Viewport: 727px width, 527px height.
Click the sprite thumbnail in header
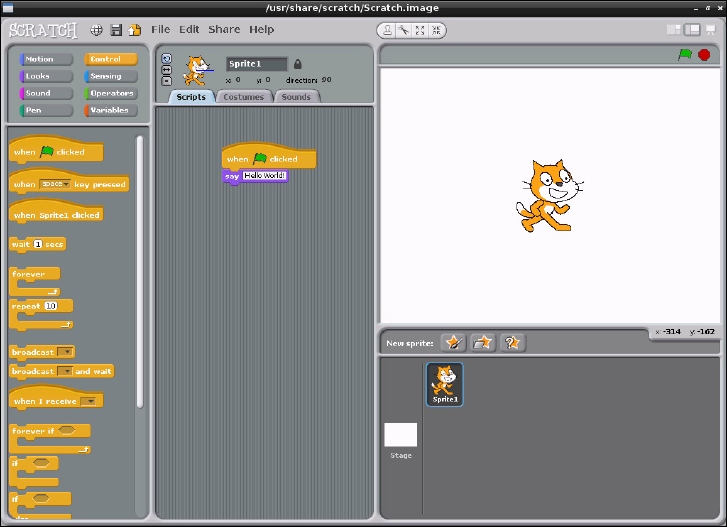[198, 70]
